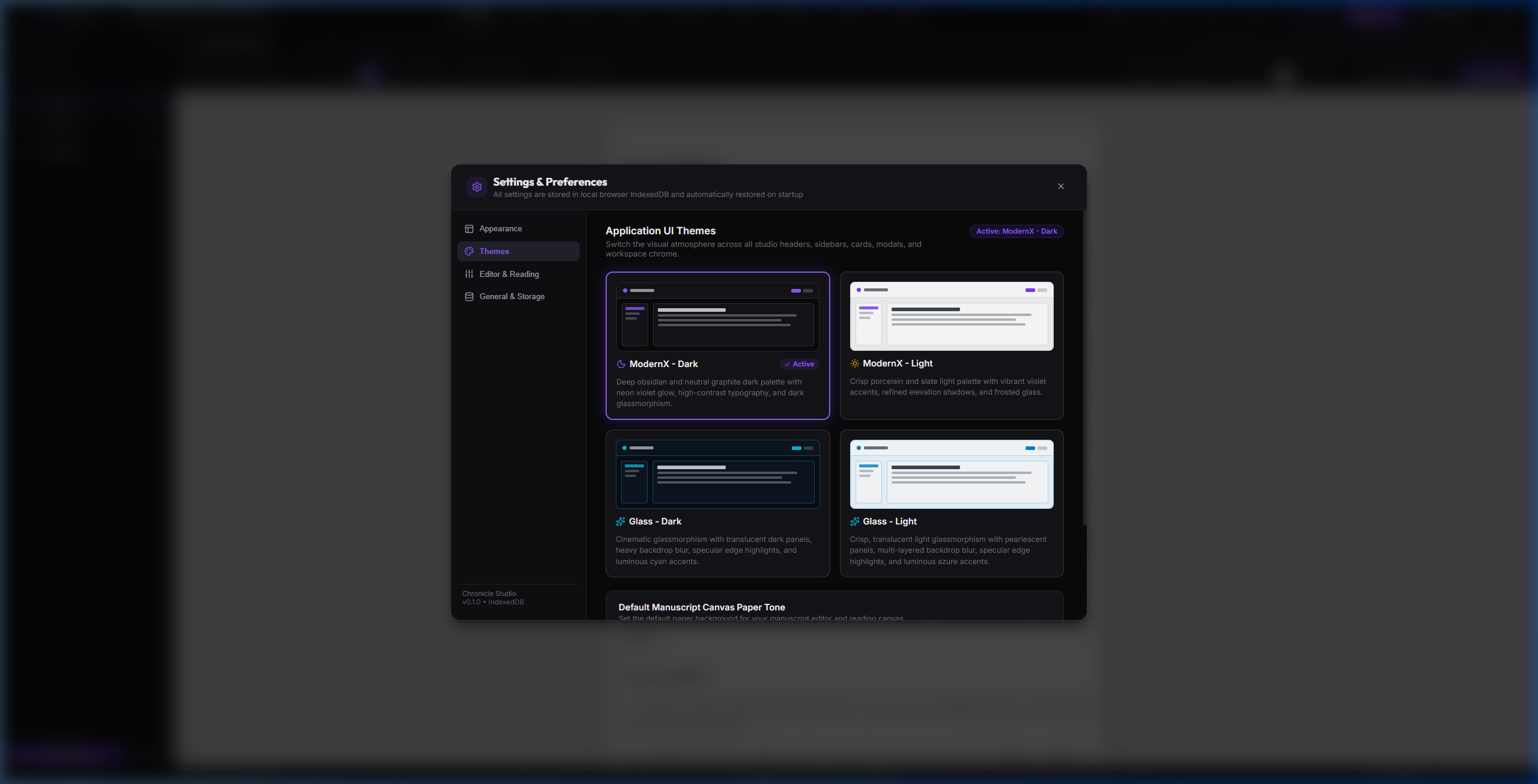Click the 'Glass - Light' theme title
This screenshot has height=784, width=1538.
pyautogui.click(x=890, y=521)
